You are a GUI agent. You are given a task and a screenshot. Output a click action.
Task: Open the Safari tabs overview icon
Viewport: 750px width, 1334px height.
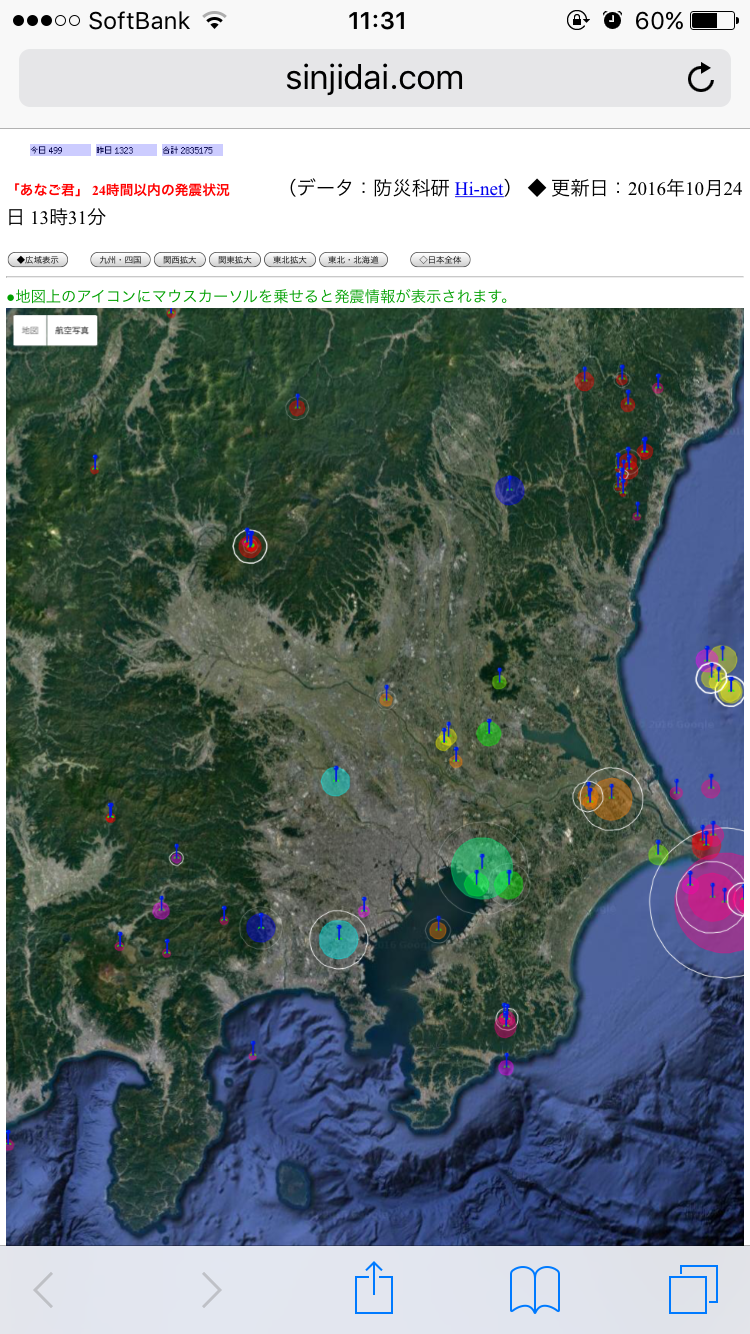point(693,1289)
